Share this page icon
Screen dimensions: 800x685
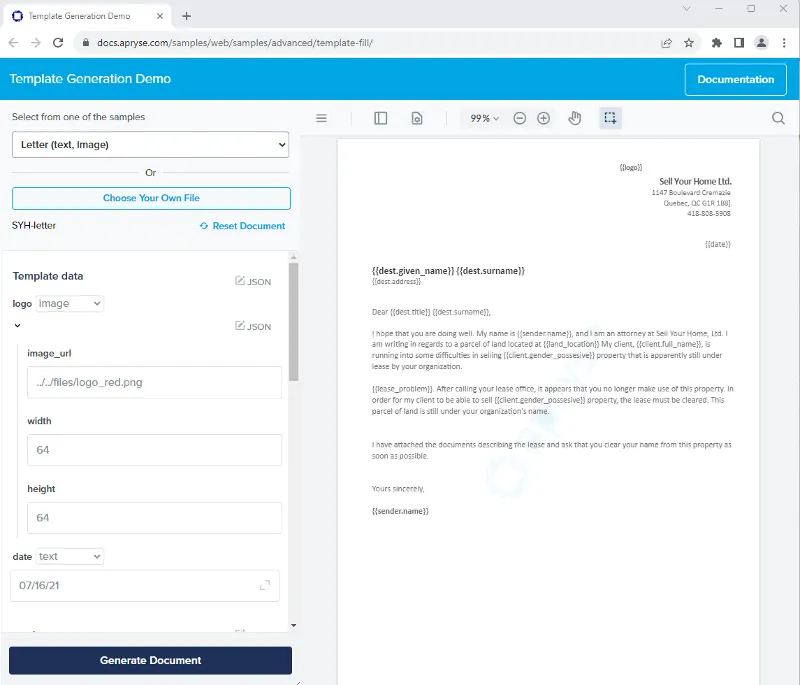tap(666, 43)
